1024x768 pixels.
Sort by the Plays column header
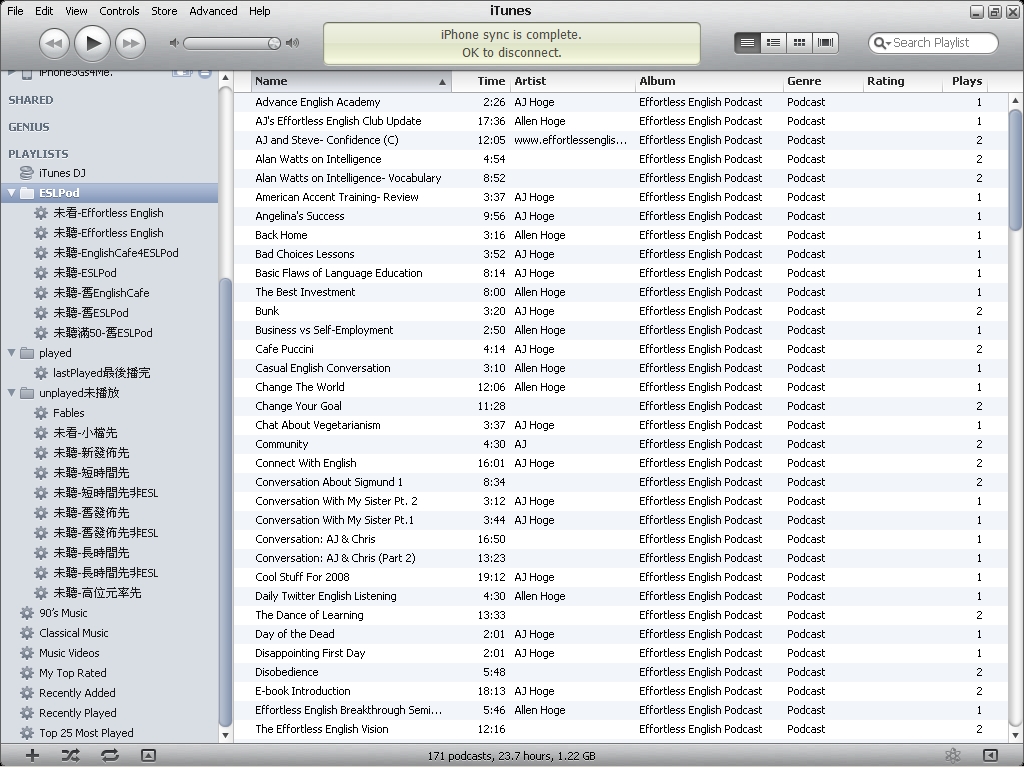965,81
